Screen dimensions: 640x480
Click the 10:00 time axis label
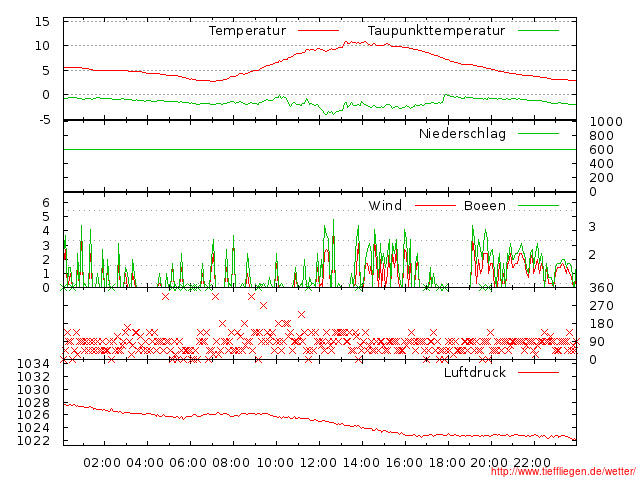pyautogui.click(x=275, y=463)
